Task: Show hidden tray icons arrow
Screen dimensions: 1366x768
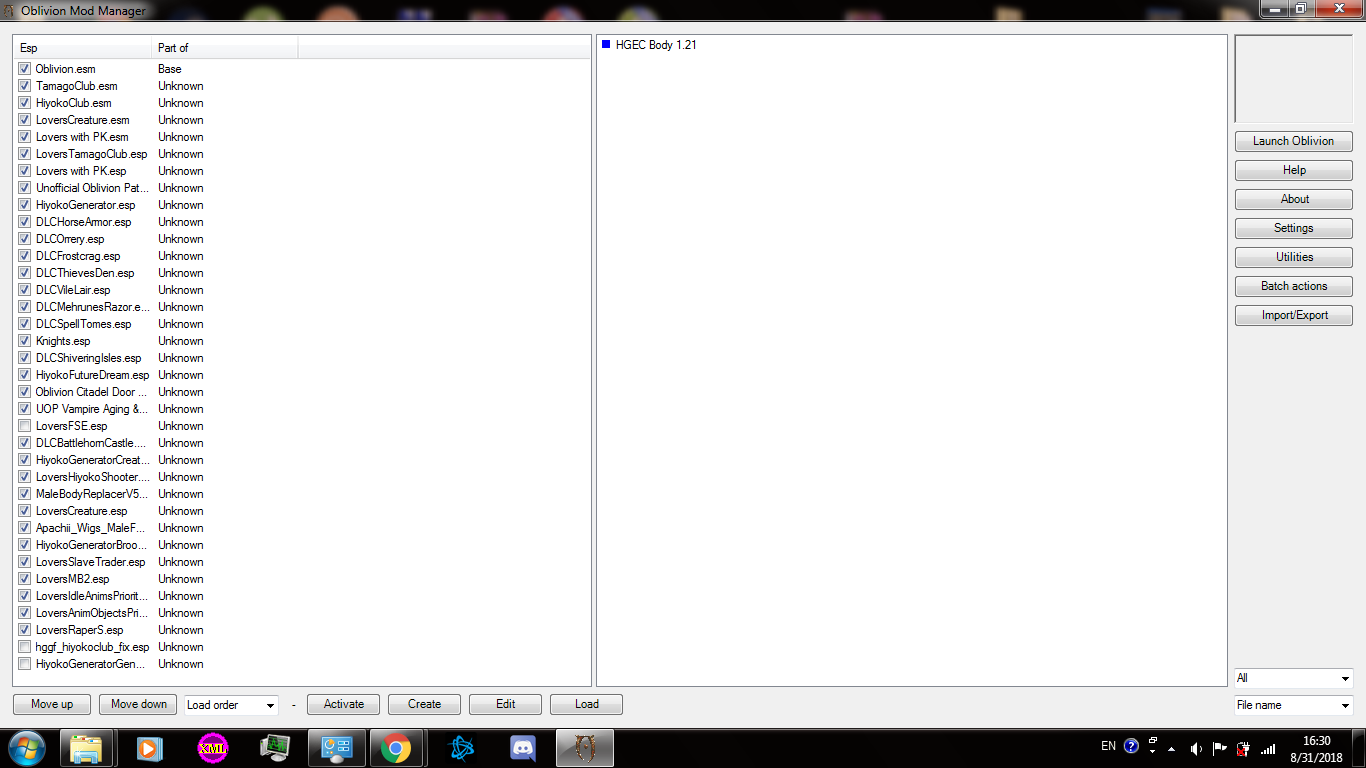Action: 1172,748
